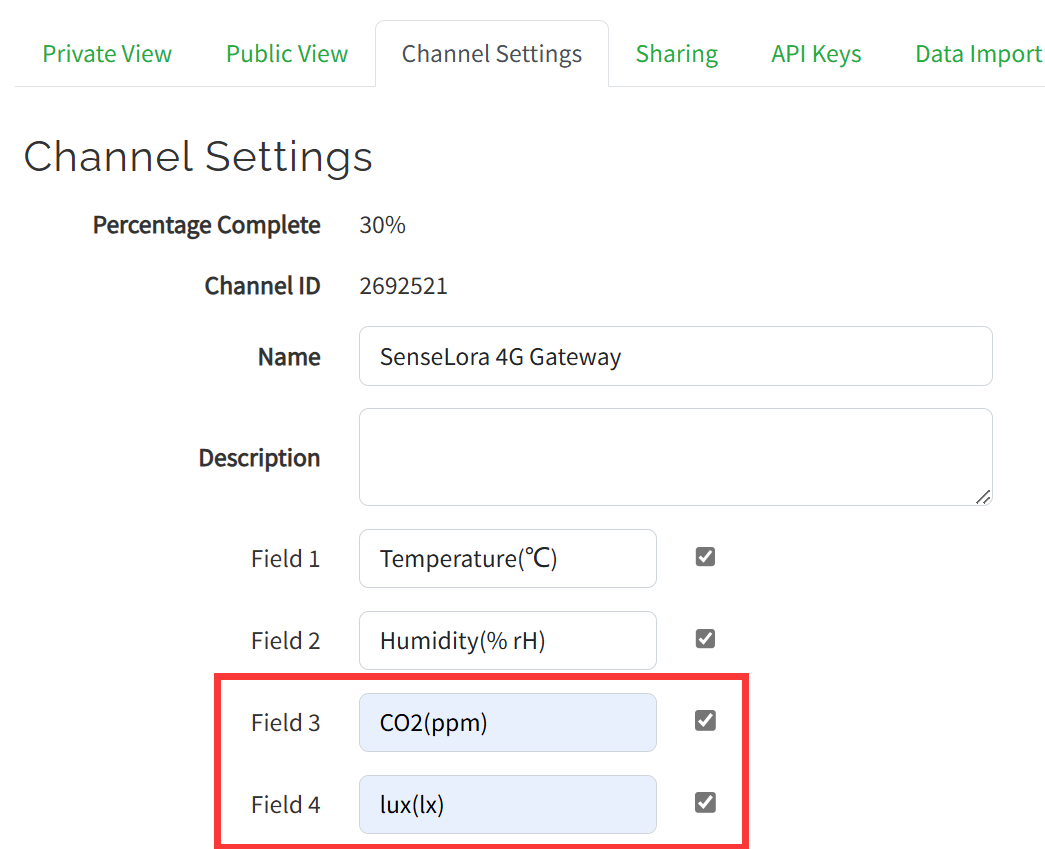Edit the Field 1 Temperature input
Image resolution: width=1045 pixels, height=849 pixels.
[x=508, y=558]
